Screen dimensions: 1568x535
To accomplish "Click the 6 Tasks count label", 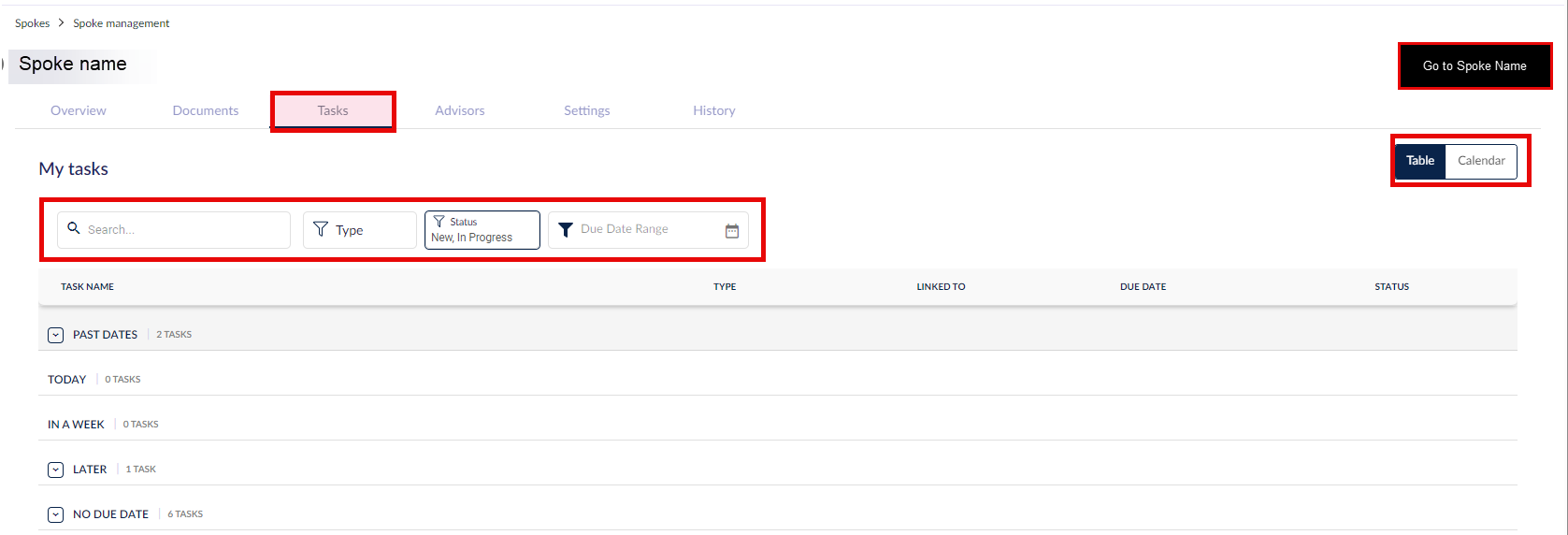I will [185, 514].
